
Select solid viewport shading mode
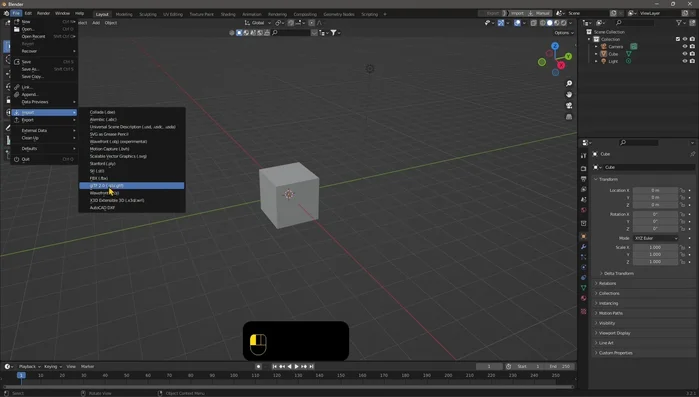[550, 23]
